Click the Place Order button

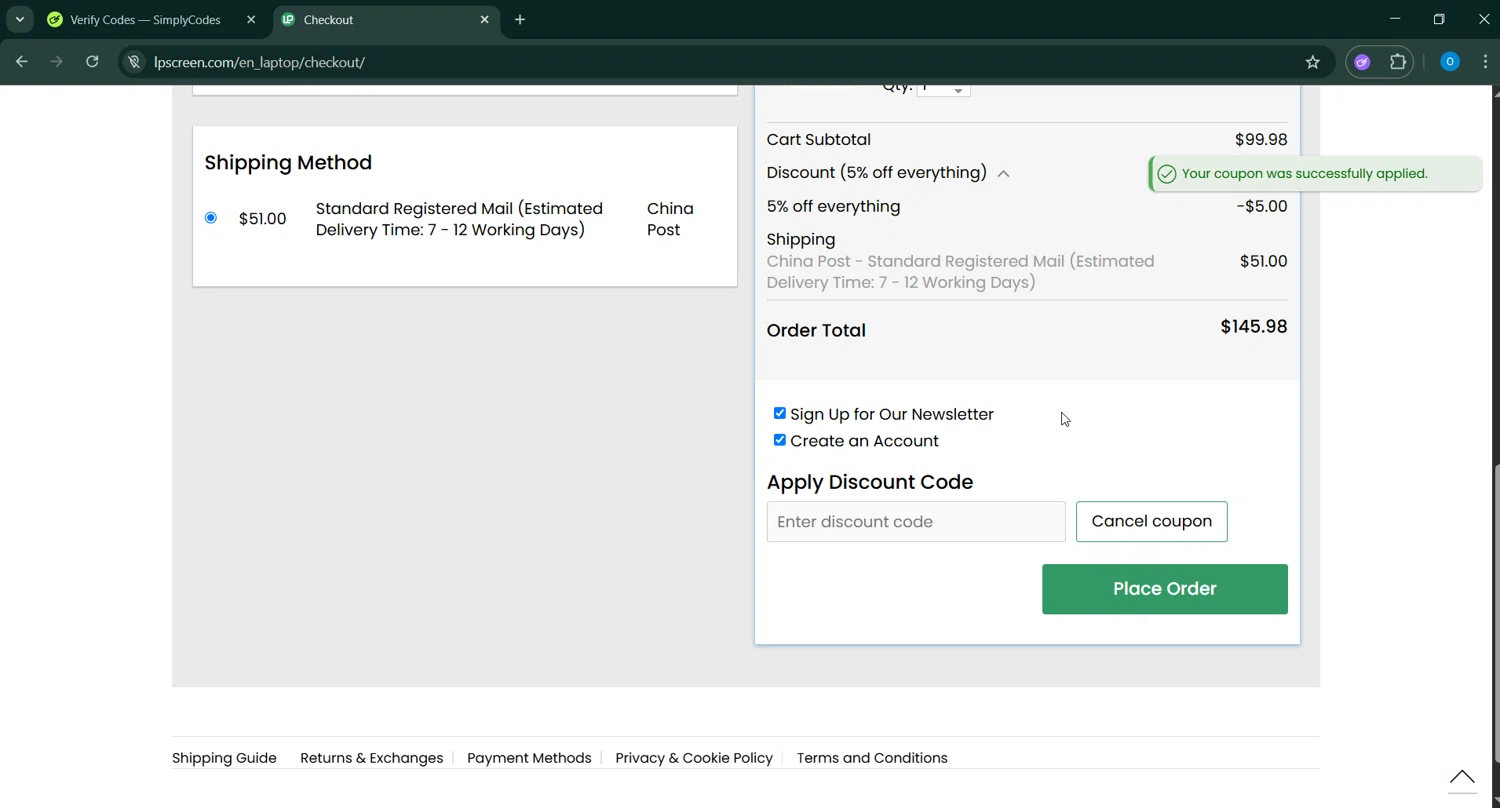click(1165, 589)
